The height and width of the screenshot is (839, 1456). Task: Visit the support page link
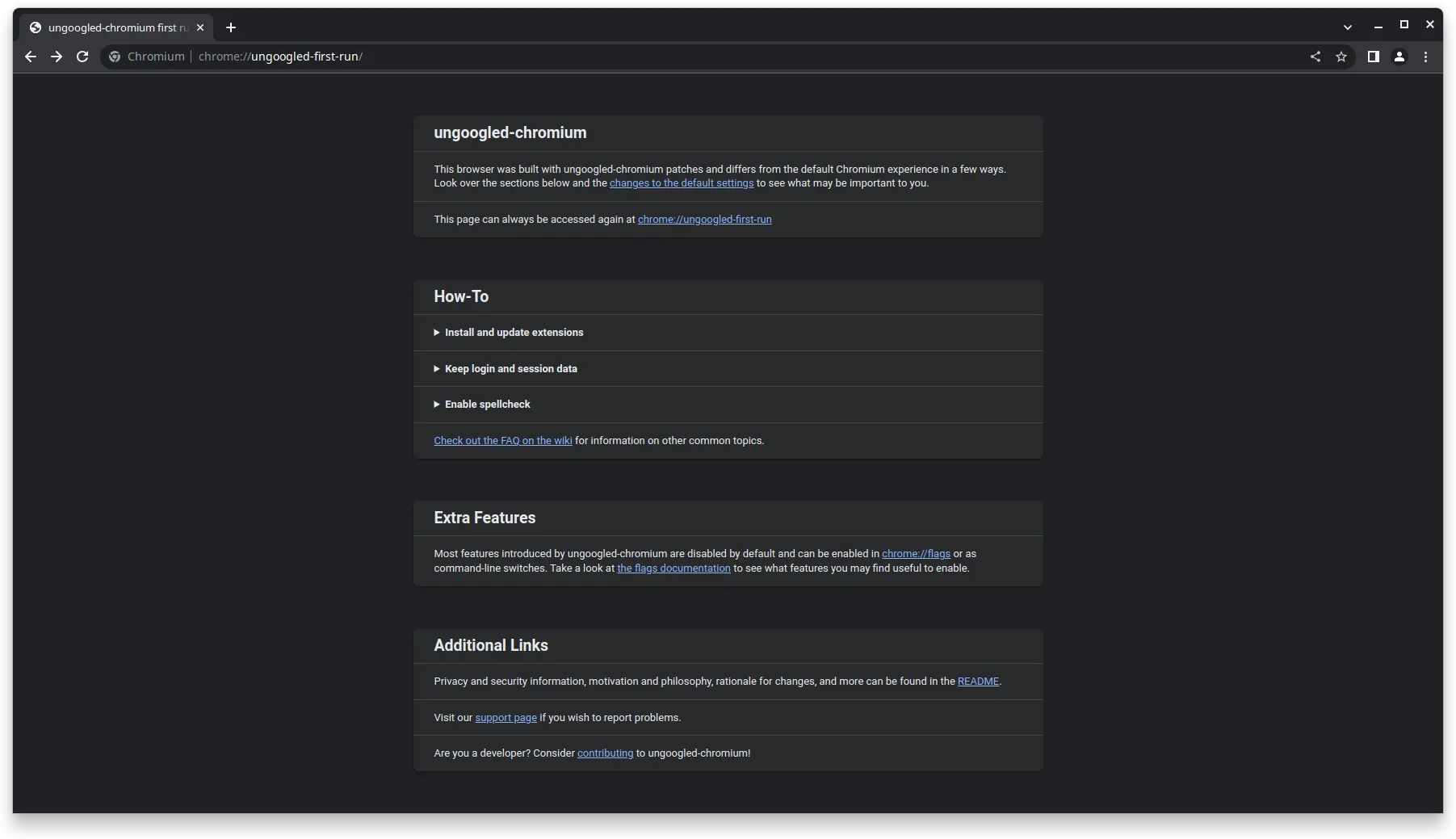(x=506, y=718)
